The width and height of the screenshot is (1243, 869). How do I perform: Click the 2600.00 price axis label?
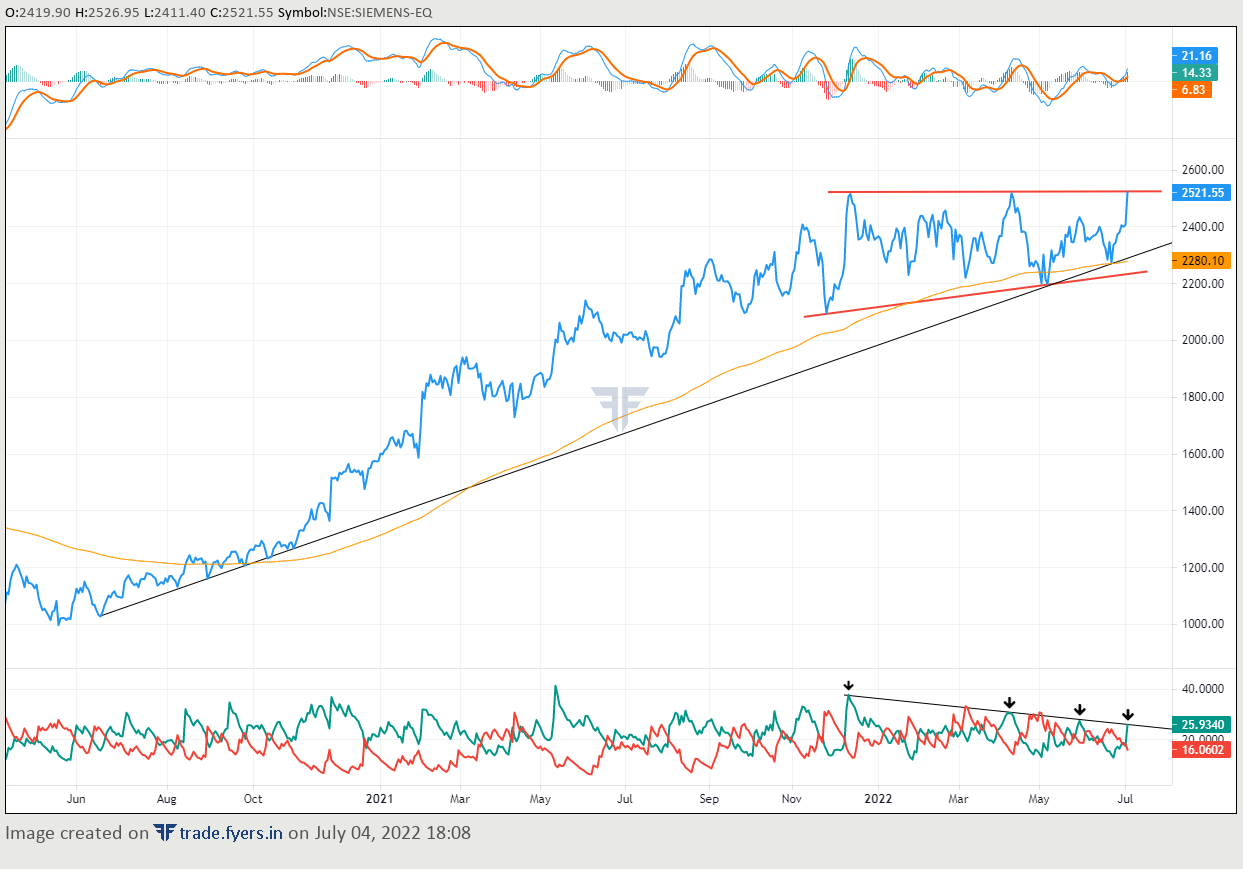[1202, 170]
